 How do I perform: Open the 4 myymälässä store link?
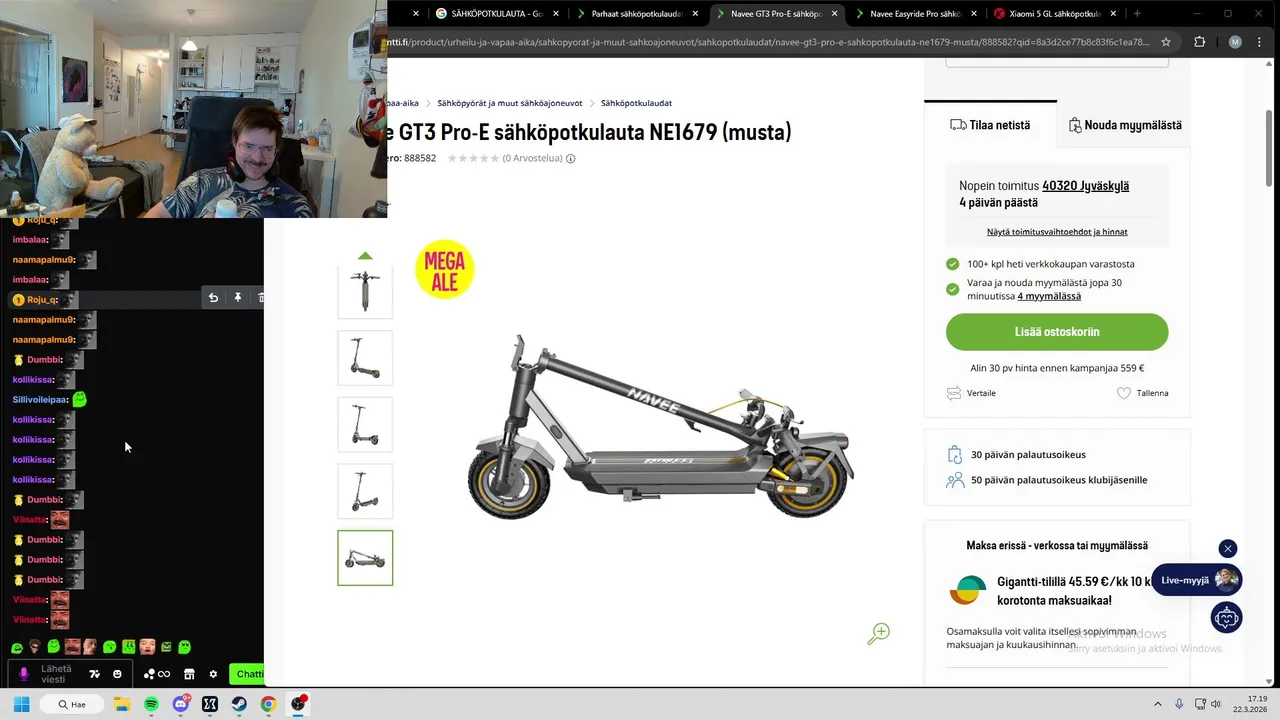[x=1049, y=296]
